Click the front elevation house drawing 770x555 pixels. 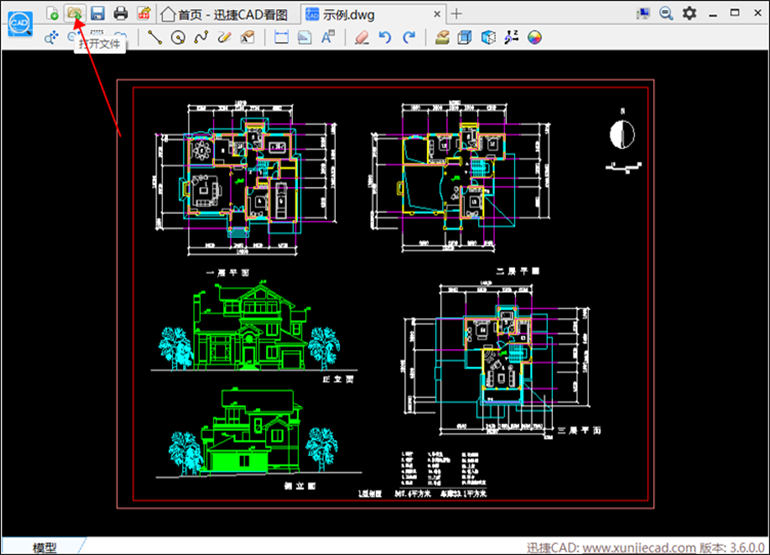[x=250, y=326]
